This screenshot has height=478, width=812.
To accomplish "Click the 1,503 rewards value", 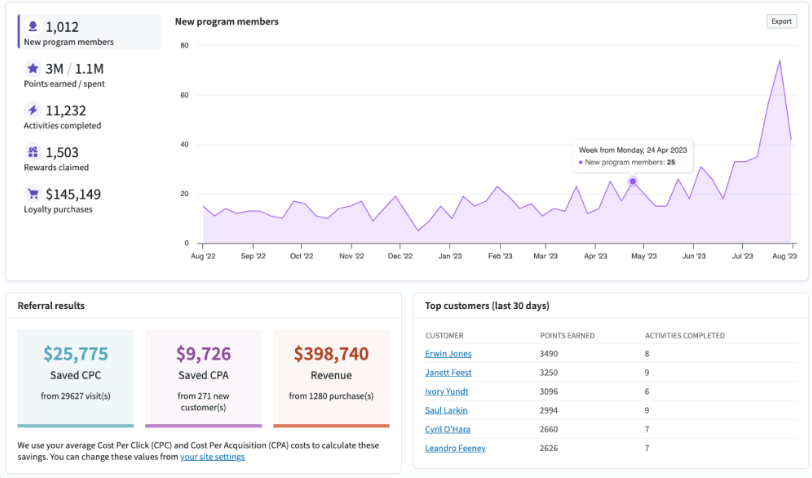I will tap(62, 152).
